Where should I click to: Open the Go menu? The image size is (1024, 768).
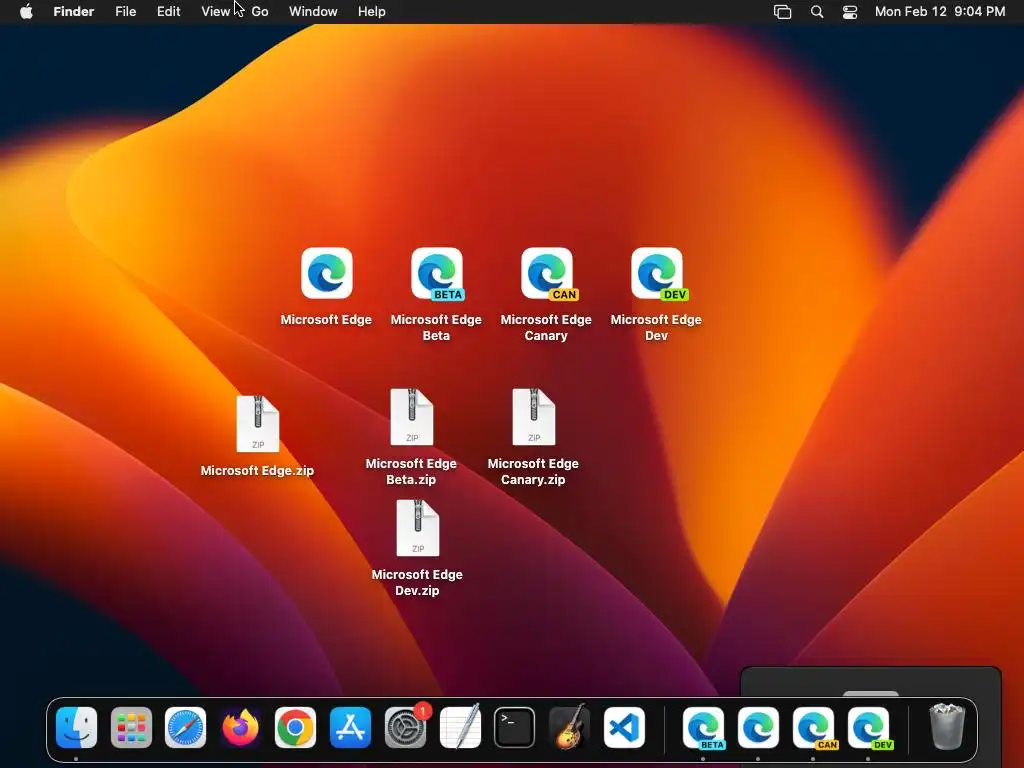[260, 11]
